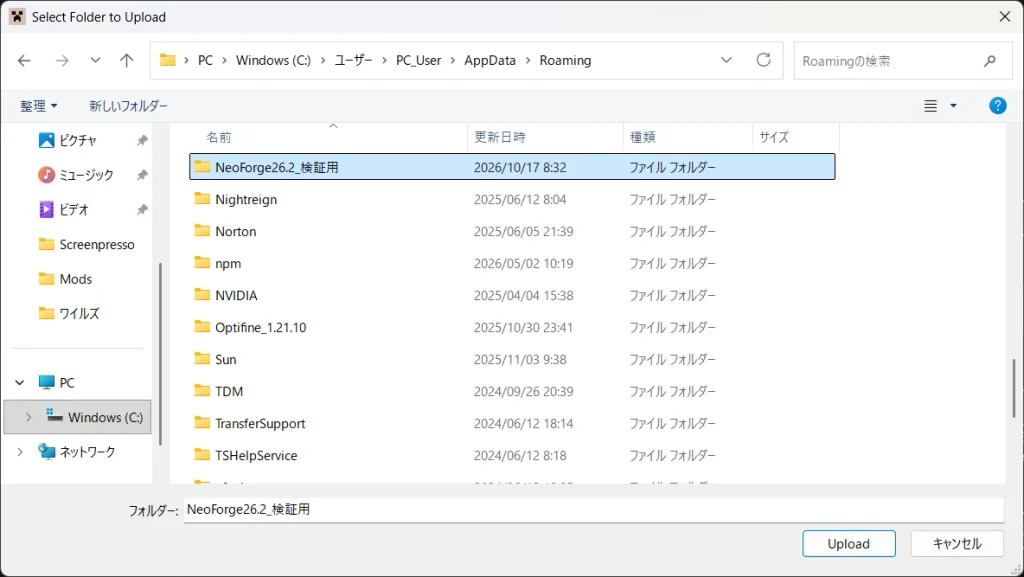
Task: Sort by 更新日時 column header
Action: click(x=500, y=137)
